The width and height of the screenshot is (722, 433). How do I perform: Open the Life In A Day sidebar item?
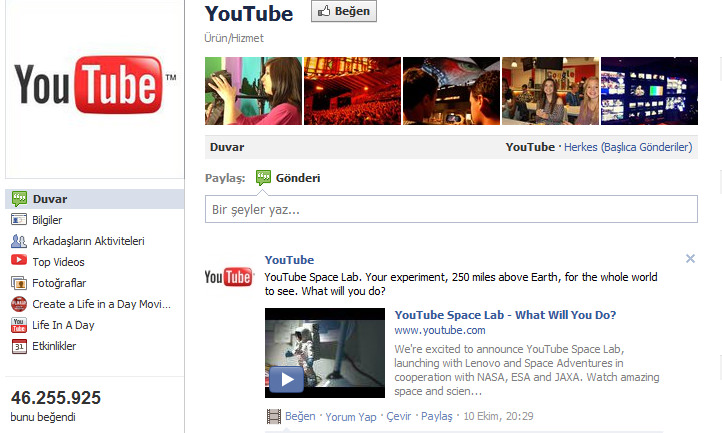pos(63,325)
